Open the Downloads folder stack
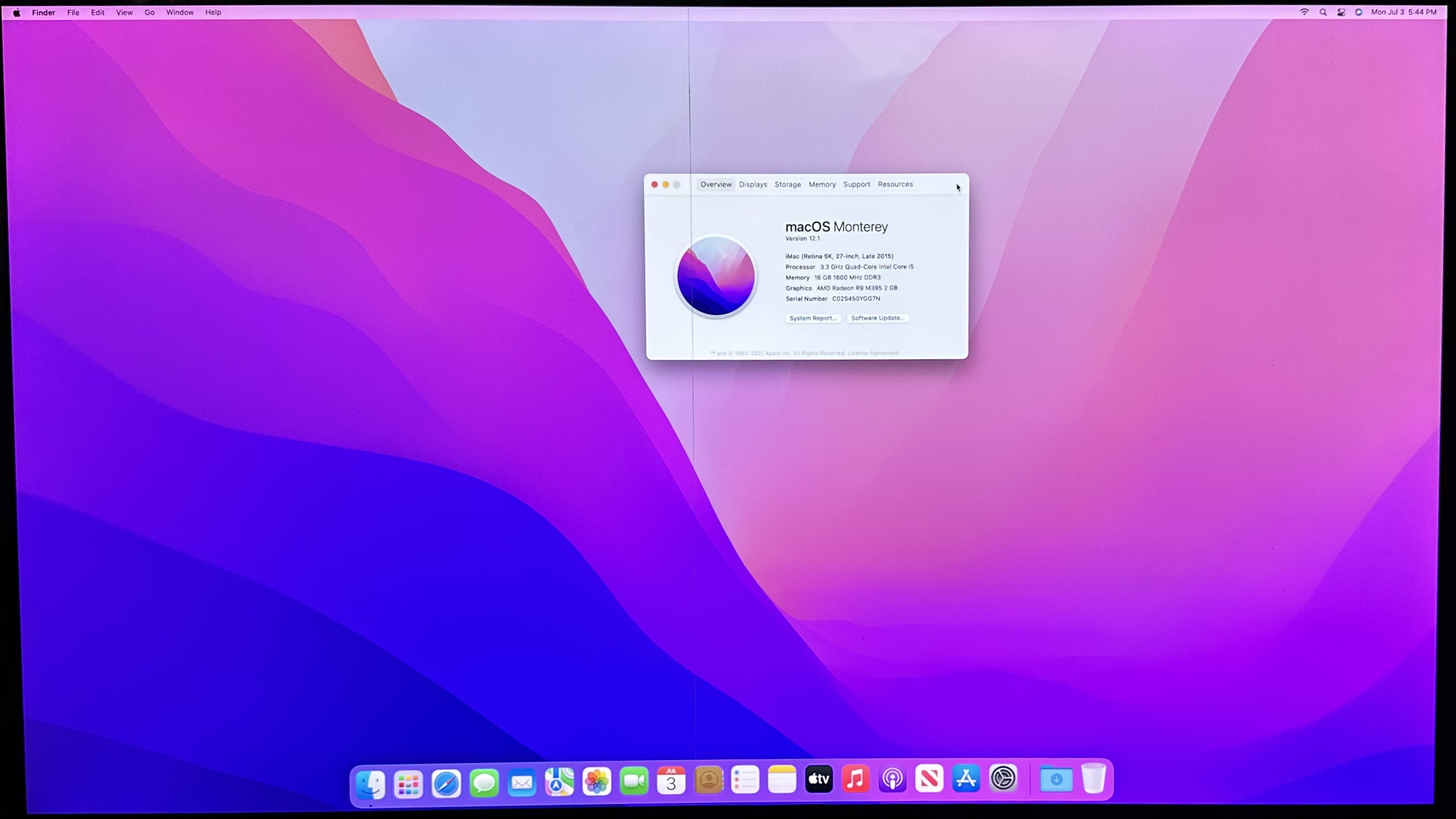Viewport: 1456px width, 819px height. click(1056, 780)
